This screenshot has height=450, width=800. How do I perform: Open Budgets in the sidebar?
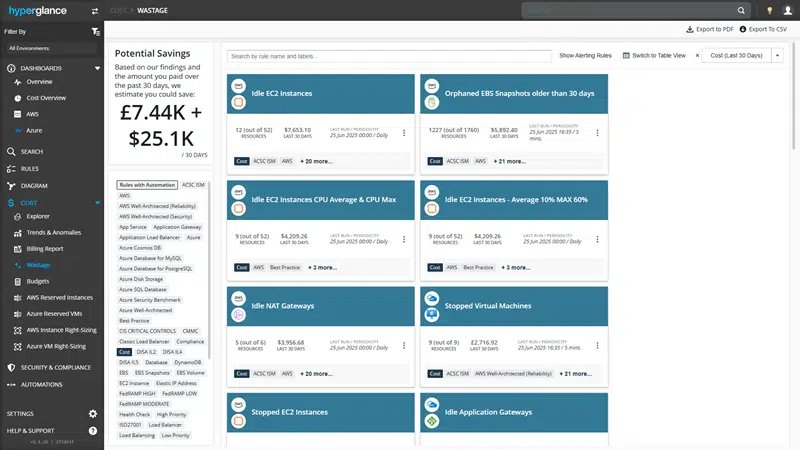click(x=38, y=282)
